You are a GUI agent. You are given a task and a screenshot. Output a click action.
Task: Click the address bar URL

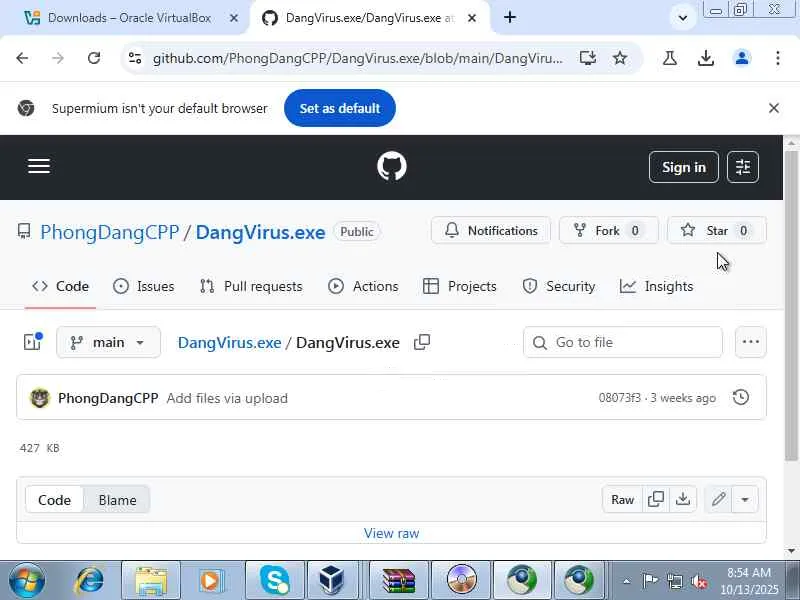click(358, 58)
